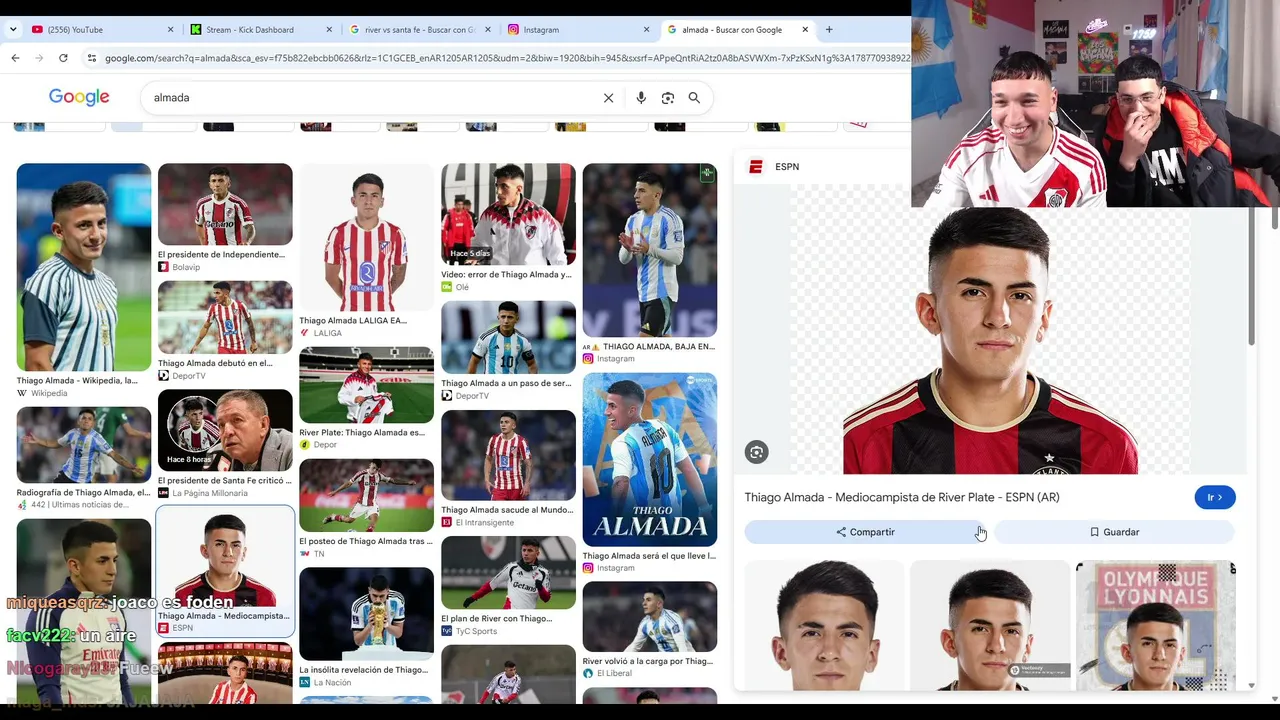Select the highlighted ESPN Mediocampista result
Screen dimensions: 1280x720
click(225, 571)
